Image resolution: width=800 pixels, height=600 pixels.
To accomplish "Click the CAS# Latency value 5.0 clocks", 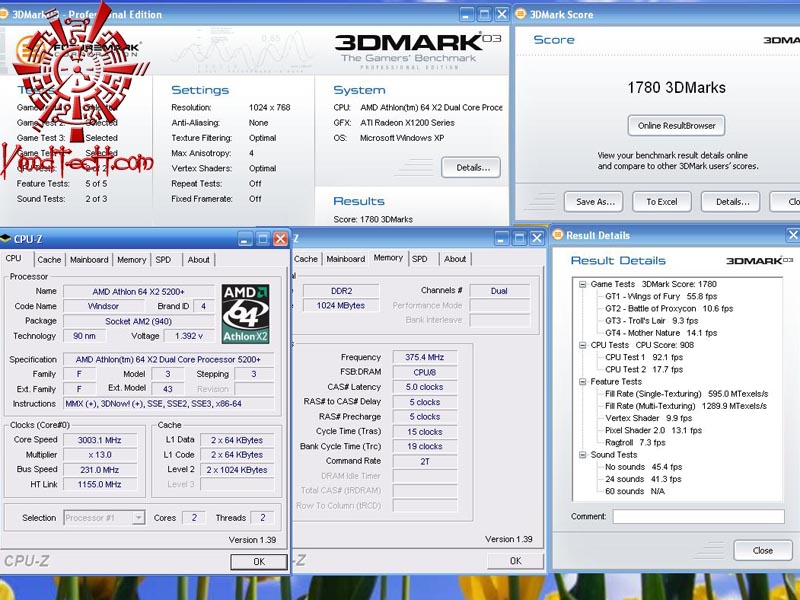I will (x=424, y=387).
